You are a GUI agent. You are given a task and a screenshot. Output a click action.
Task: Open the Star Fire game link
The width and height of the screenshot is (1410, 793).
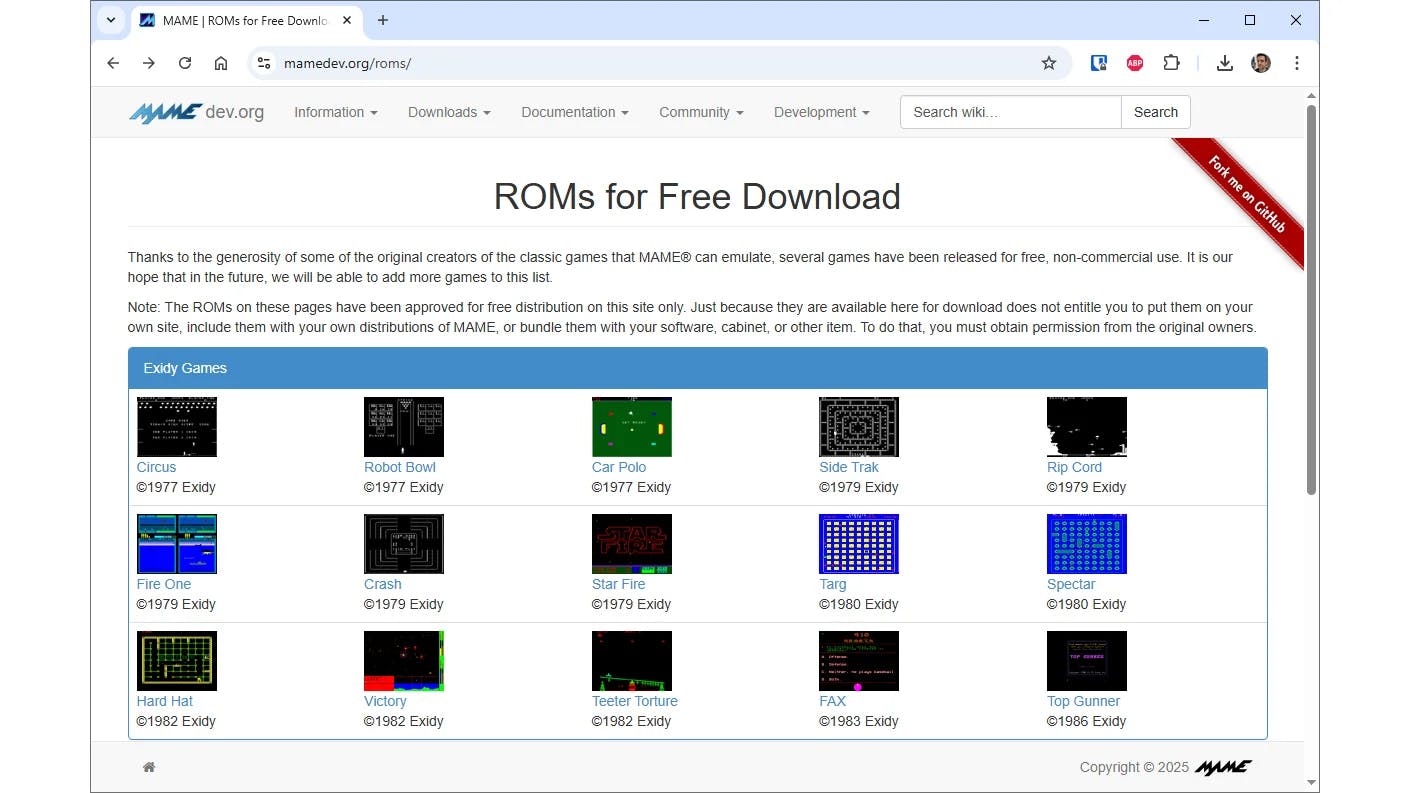tap(619, 584)
